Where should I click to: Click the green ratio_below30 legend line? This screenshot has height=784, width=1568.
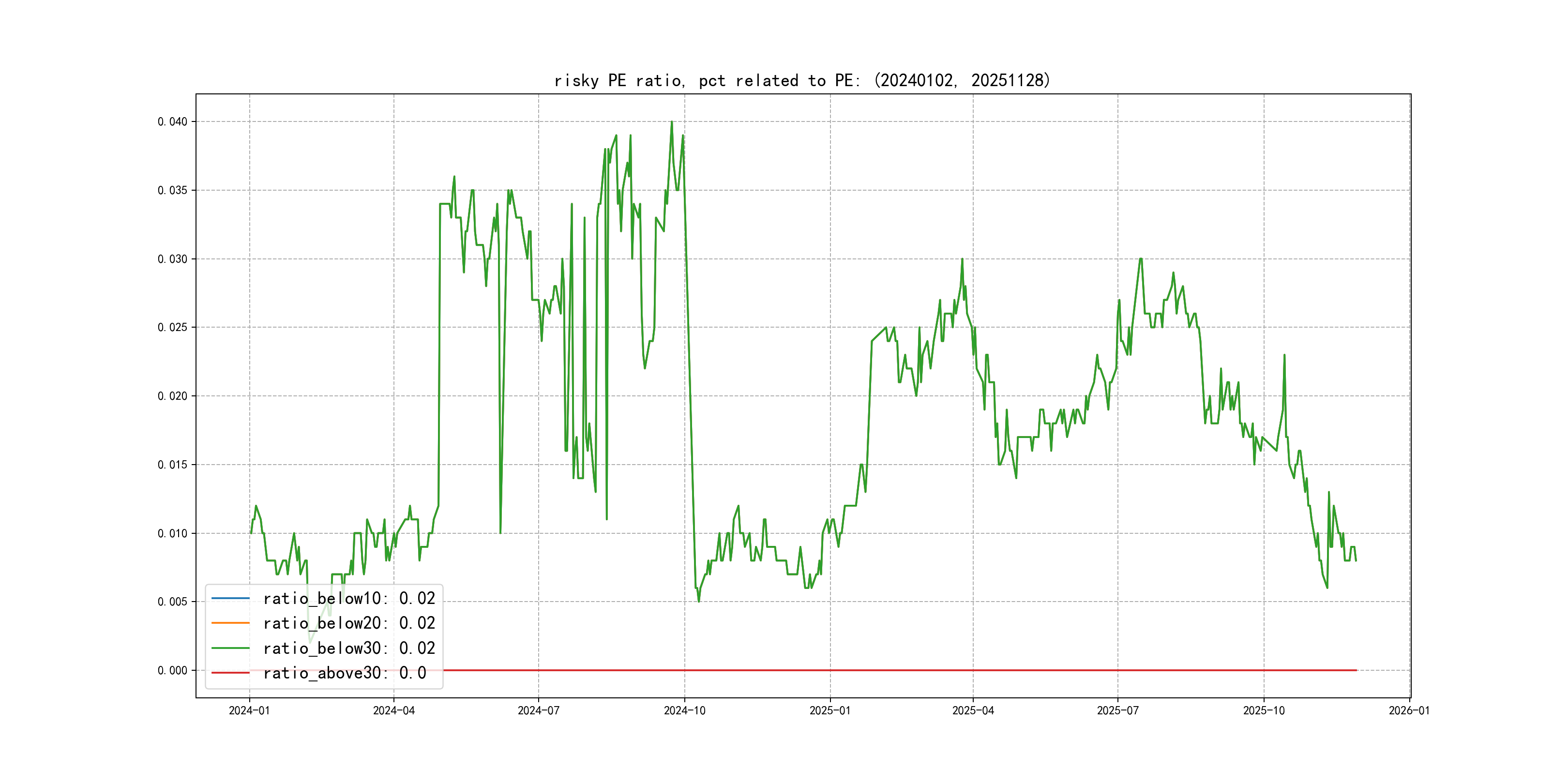click(x=230, y=648)
